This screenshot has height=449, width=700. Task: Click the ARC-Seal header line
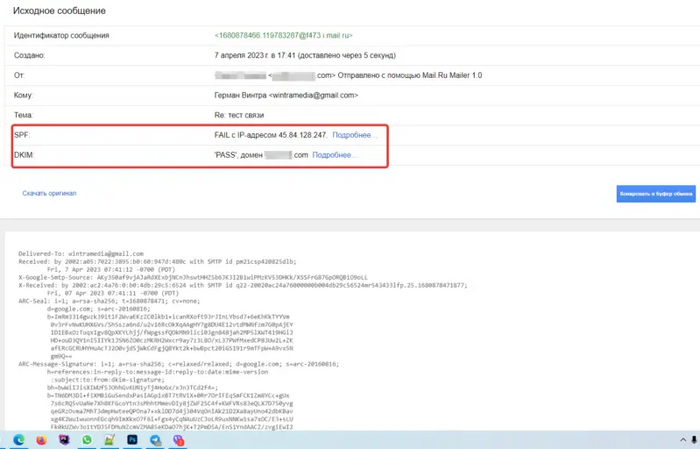tap(109, 301)
